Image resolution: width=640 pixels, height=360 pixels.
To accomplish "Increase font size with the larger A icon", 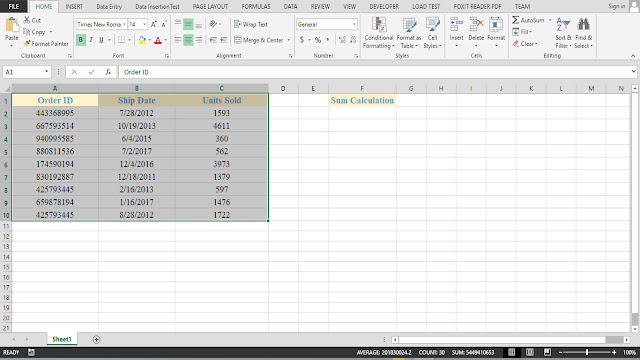I will click(x=153, y=24).
